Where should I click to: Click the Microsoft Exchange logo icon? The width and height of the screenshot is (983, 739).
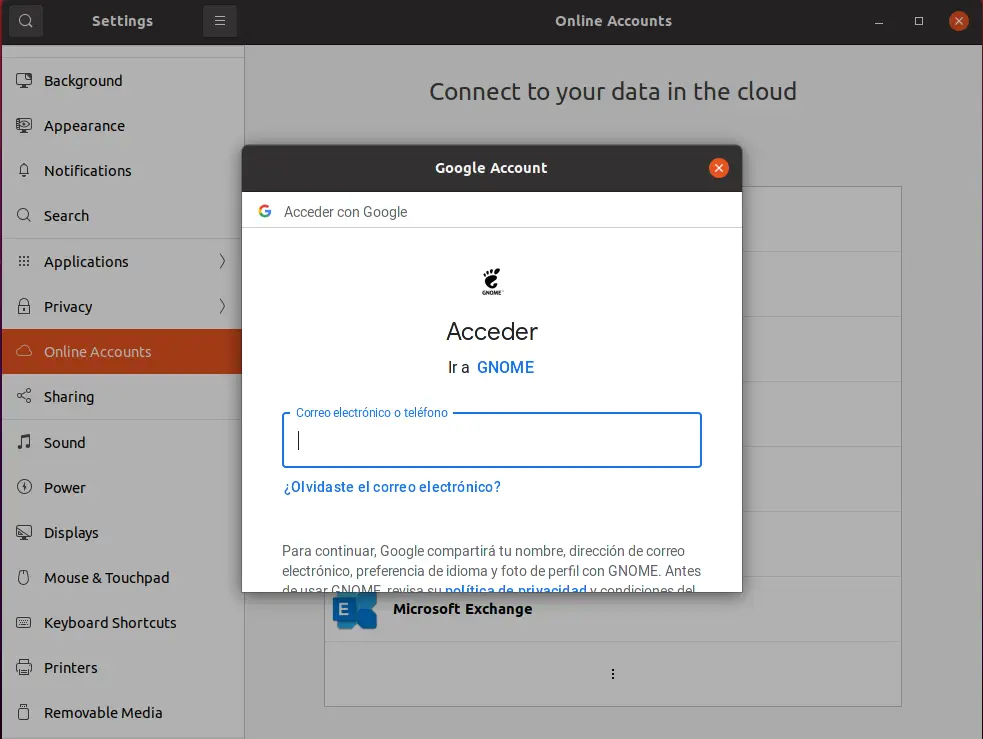click(355, 609)
